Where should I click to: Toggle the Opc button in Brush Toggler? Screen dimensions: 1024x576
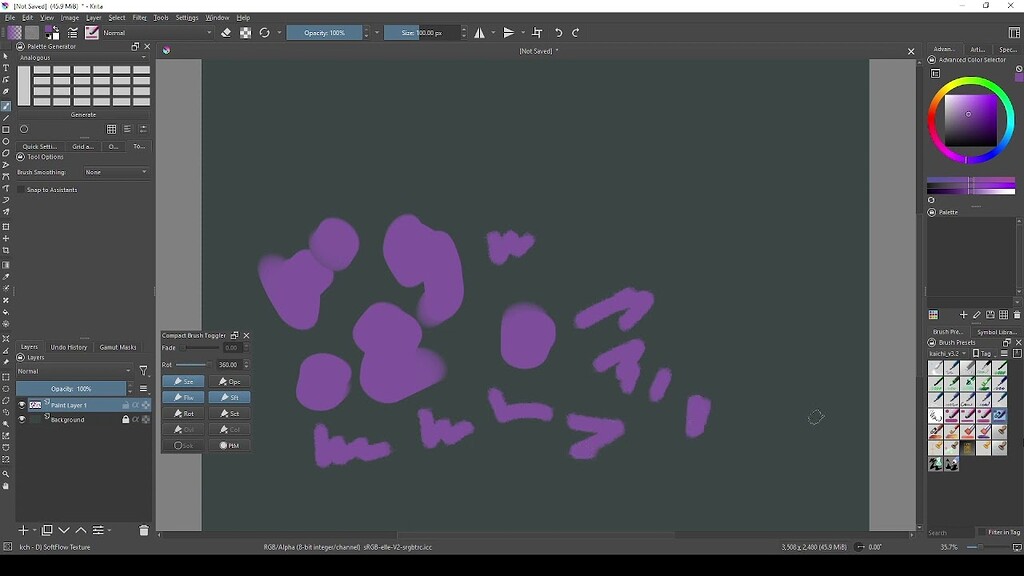coord(230,382)
